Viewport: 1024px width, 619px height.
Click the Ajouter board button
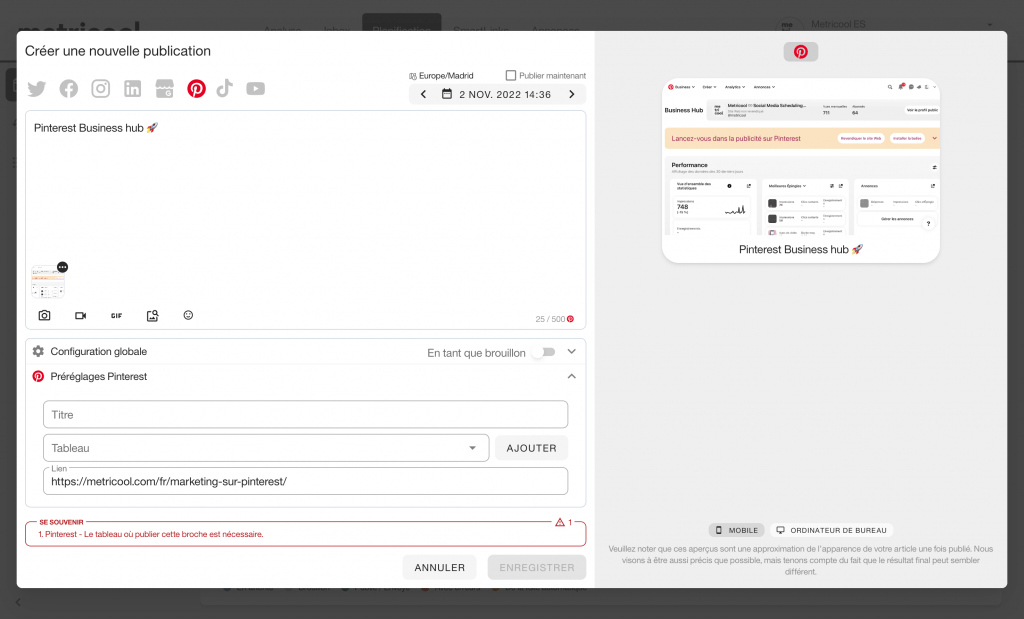[x=532, y=448]
